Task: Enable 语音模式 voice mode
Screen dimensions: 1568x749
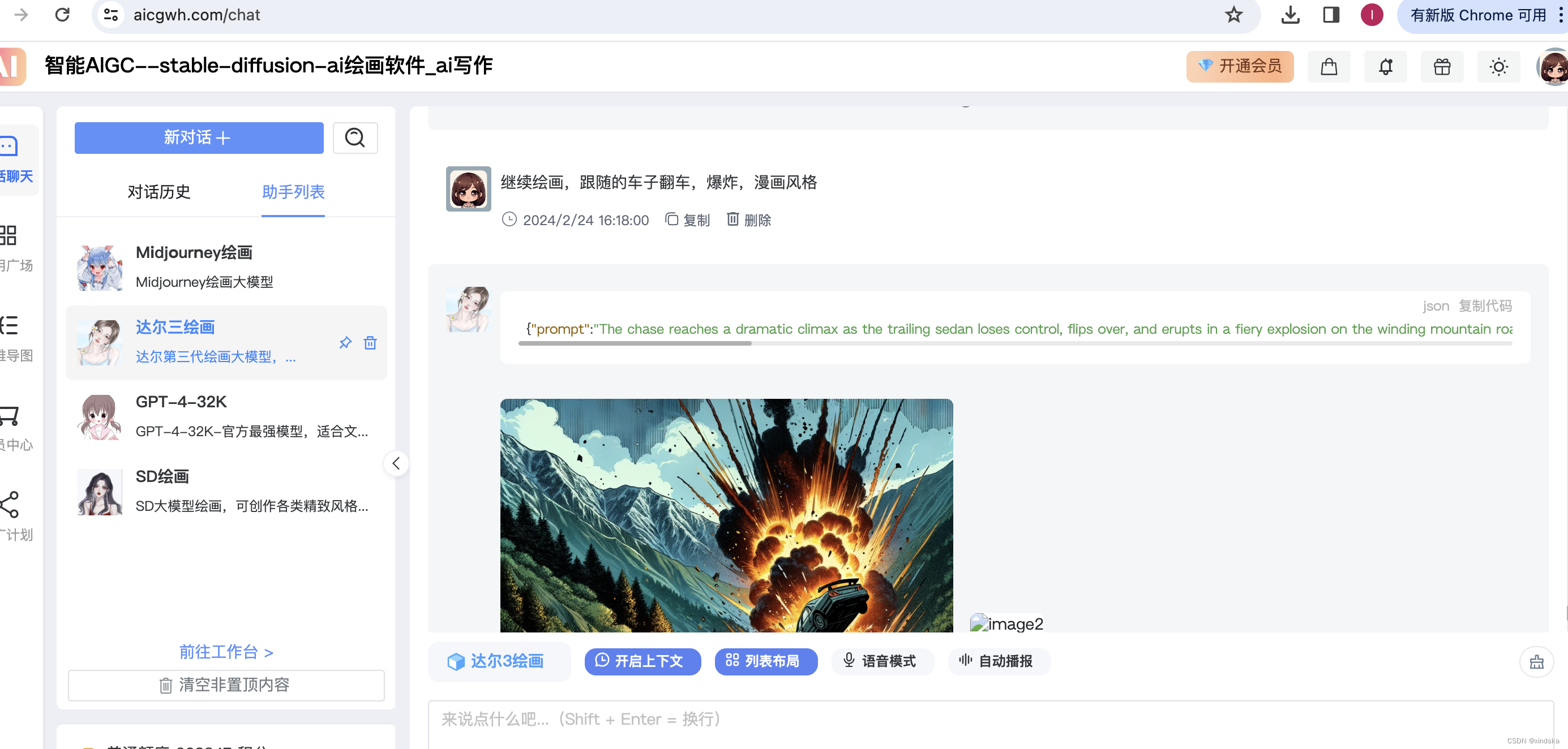Action: coord(882,661)
